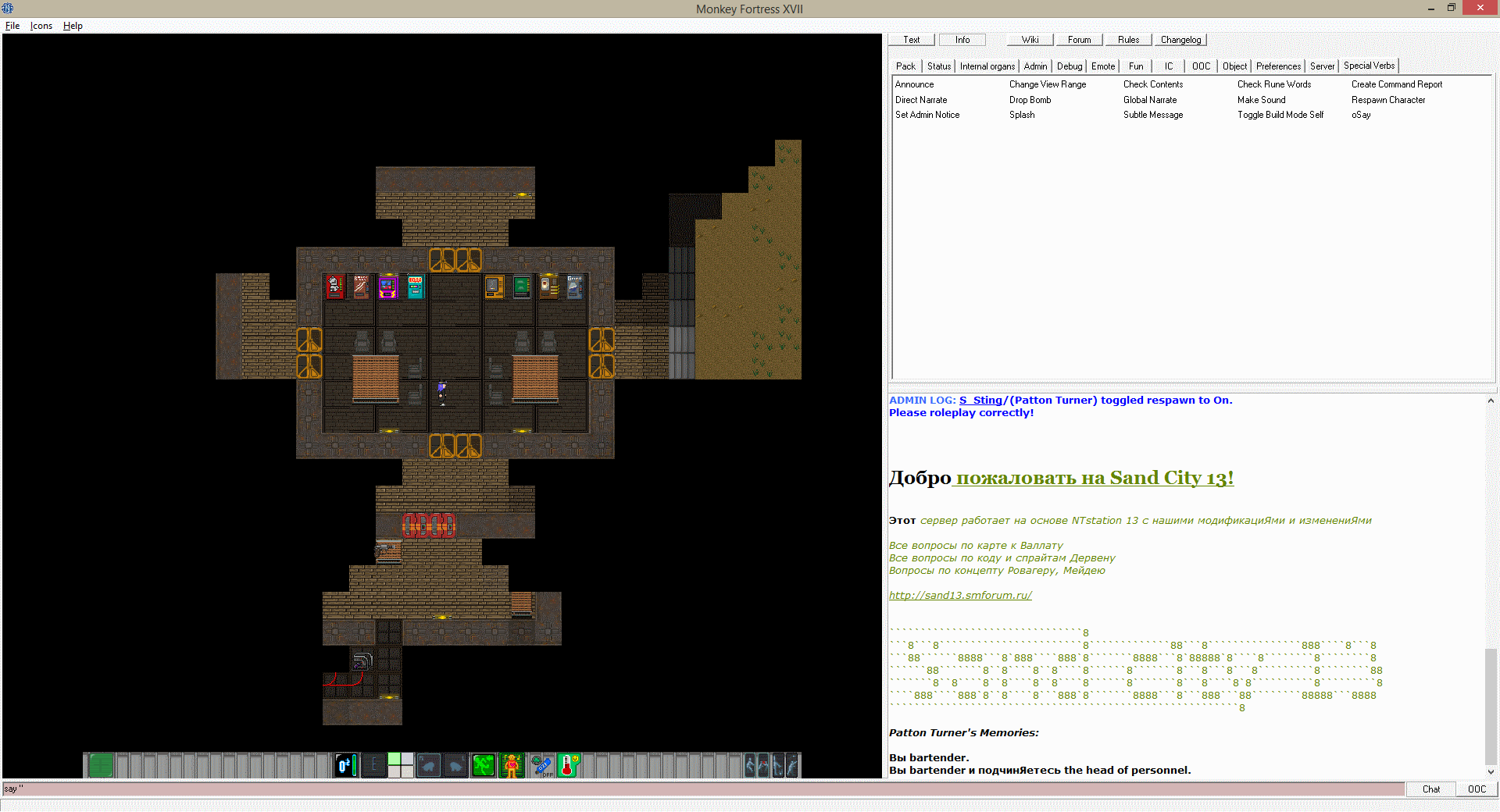Viewport: 1500px width, 812px height.
Task: Click the blue-gray vending machine
Action: pos(574,287)
